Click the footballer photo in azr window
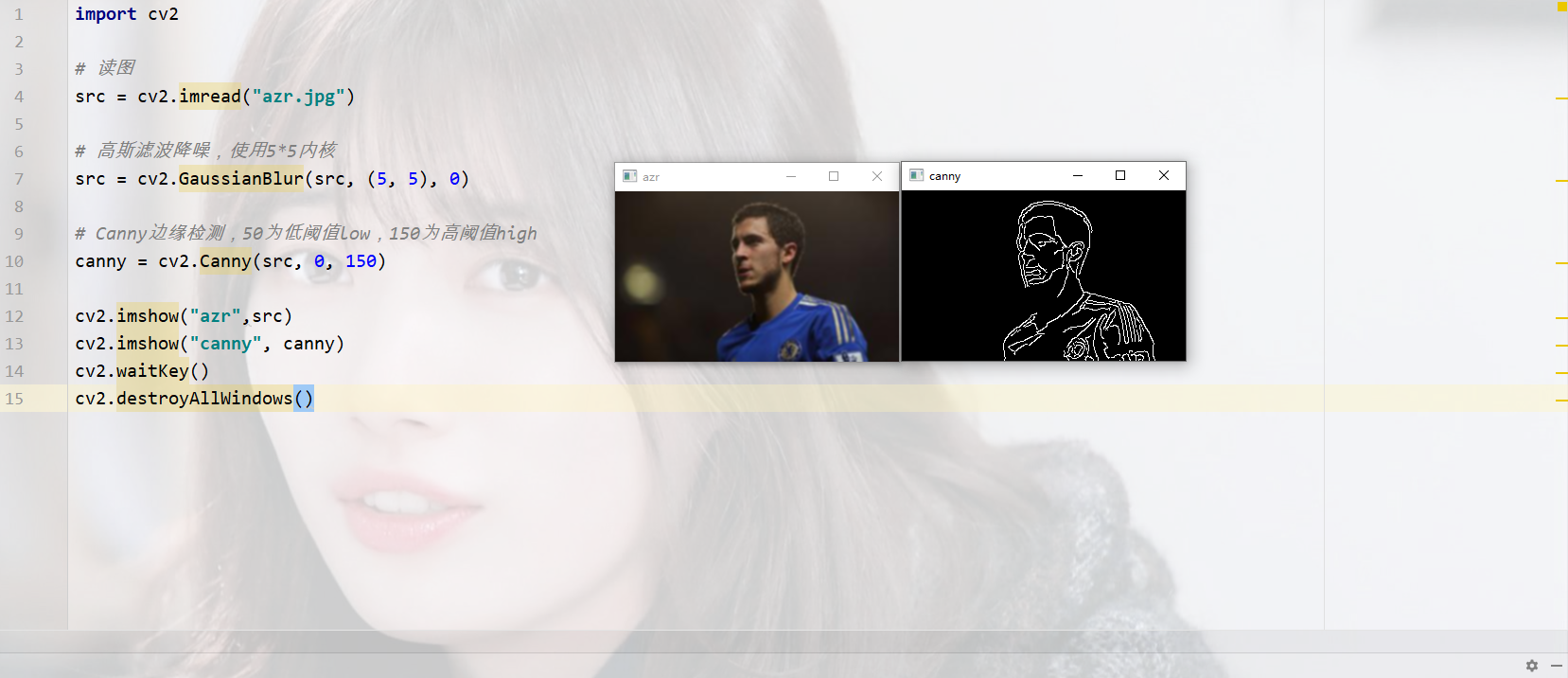Image resolution: width=1568 pixels, height=678 pixels. [x=757, y=277]
